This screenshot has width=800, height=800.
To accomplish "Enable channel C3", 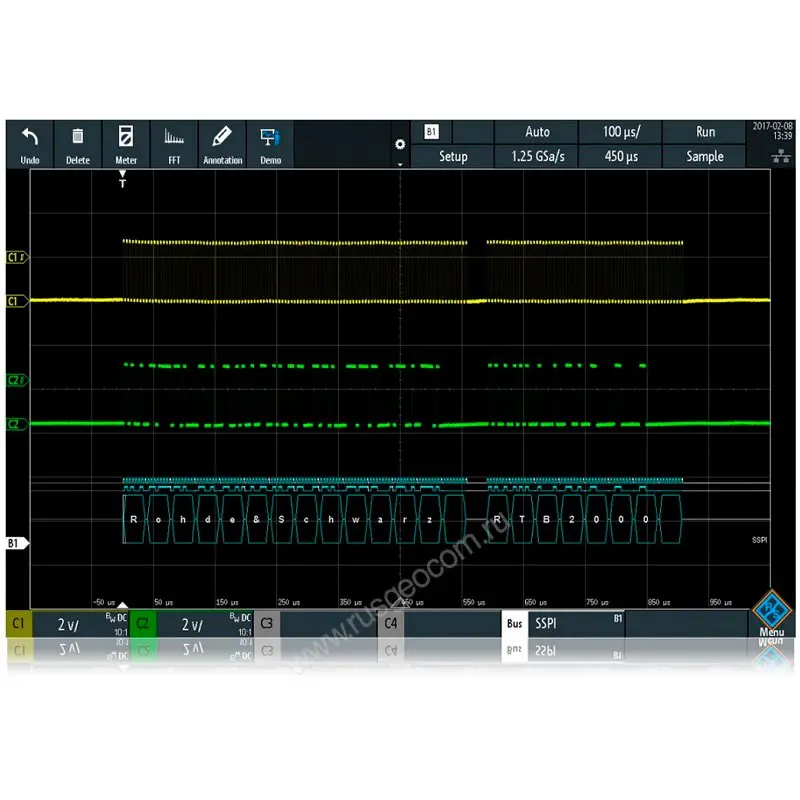I will [x=268, y=624].
